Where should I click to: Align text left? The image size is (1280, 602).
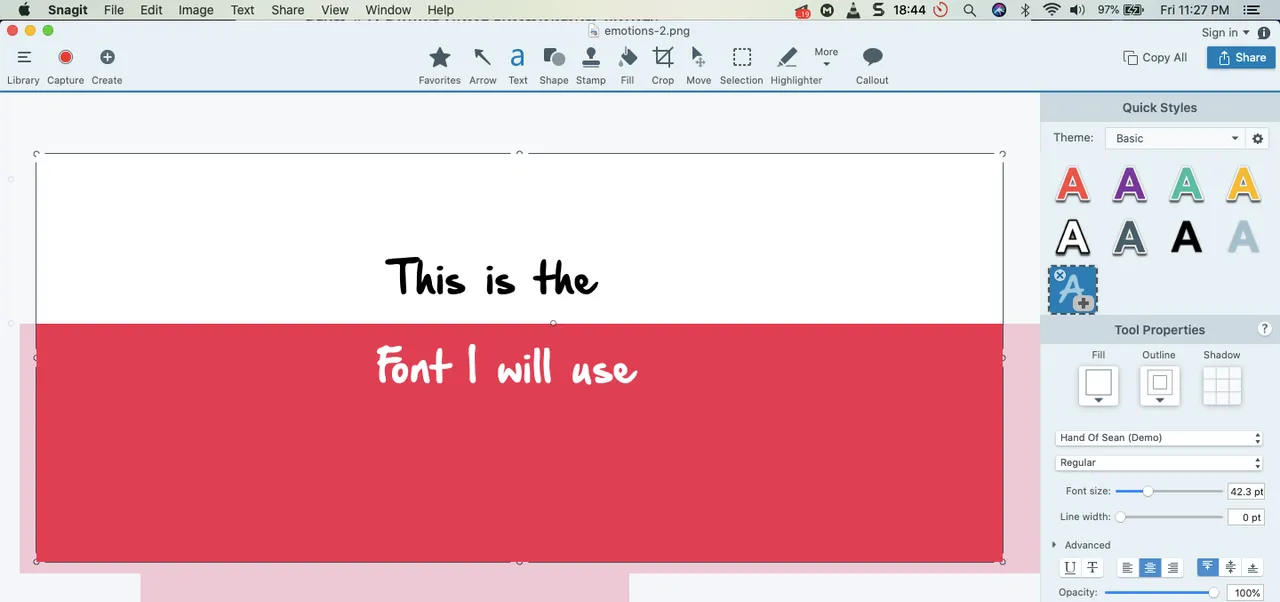click(x=1128, y=567)
